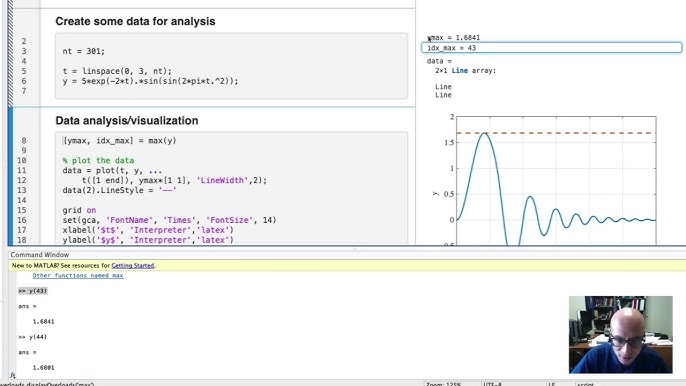Click the blue curve peak in the plot
686x386 pixels.
click(484, 133)
